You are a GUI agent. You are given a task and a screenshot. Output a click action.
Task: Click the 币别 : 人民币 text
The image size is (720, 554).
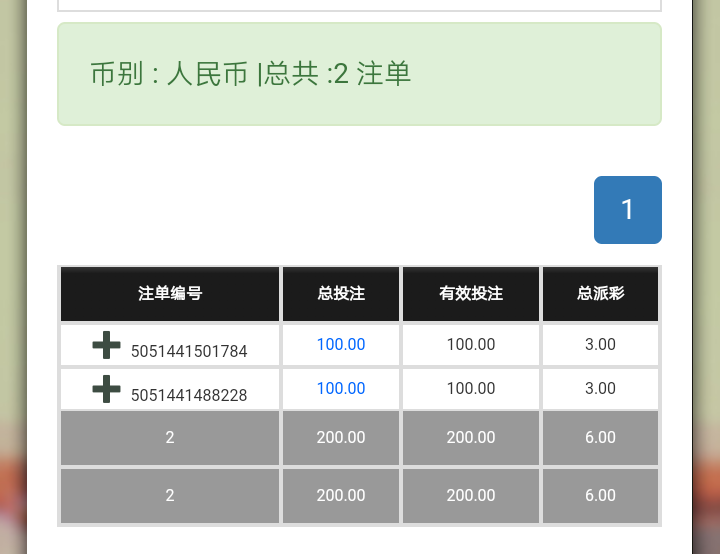point(169,74)
